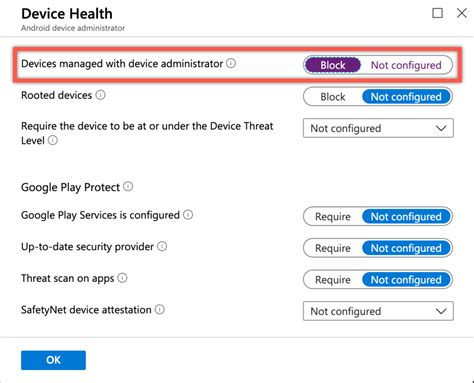Click the Rooted devices label
This screenshot has width=474, height=383.
(x=56, y=95)
